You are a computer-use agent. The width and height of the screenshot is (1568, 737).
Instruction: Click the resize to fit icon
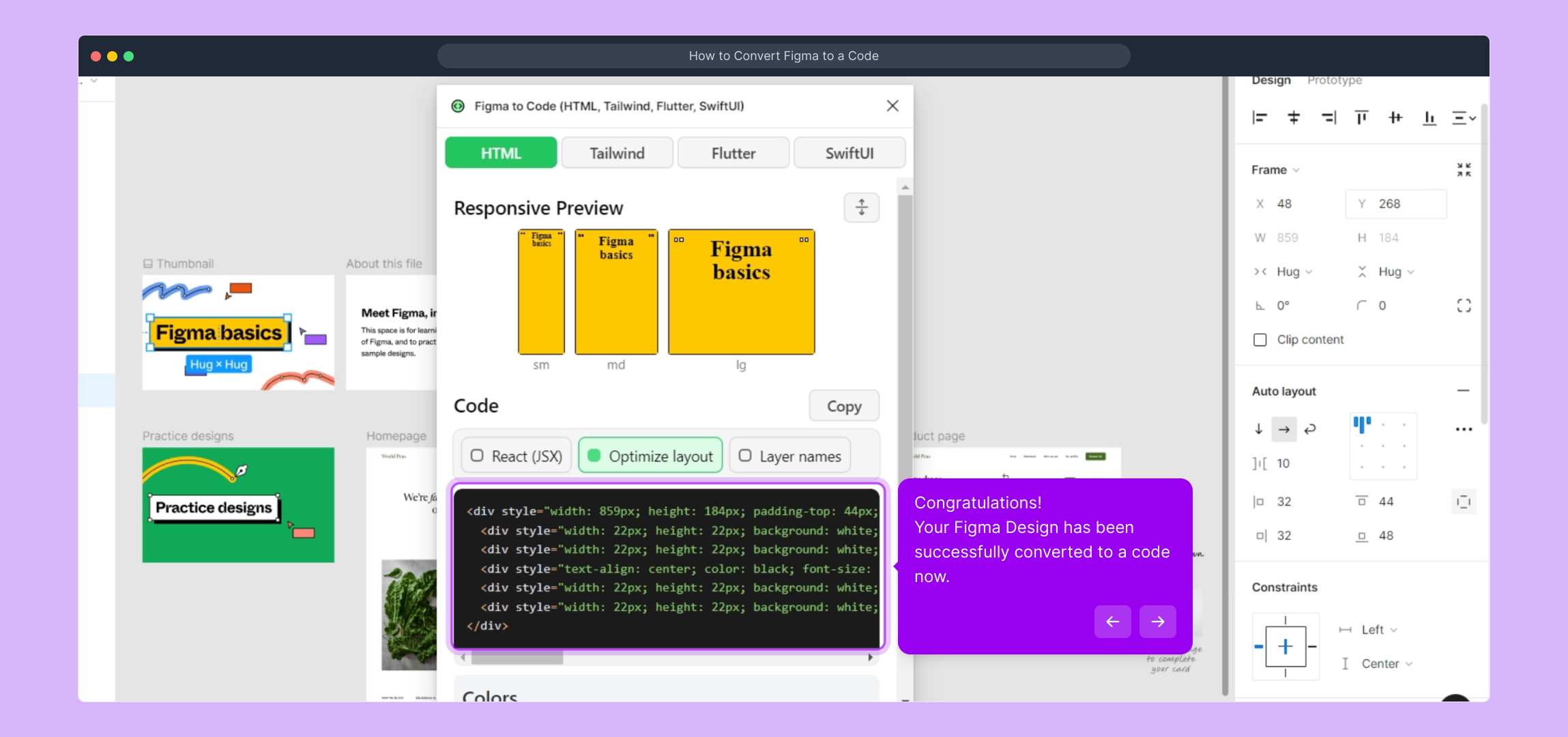pyautogui.click(x=1464, y=170)
